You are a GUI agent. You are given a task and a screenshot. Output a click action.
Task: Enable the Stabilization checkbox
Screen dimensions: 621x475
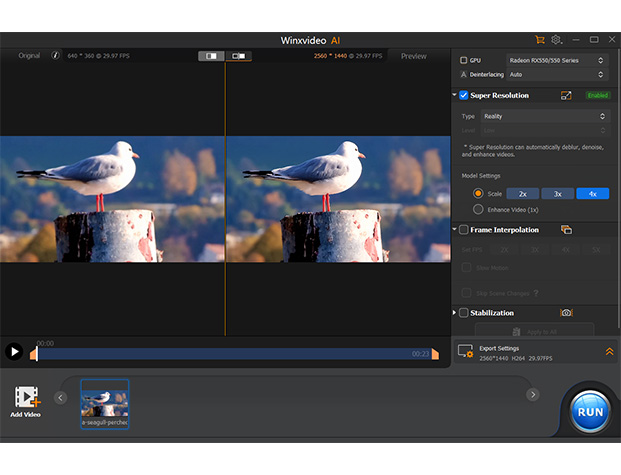click(x=463, y=313)
